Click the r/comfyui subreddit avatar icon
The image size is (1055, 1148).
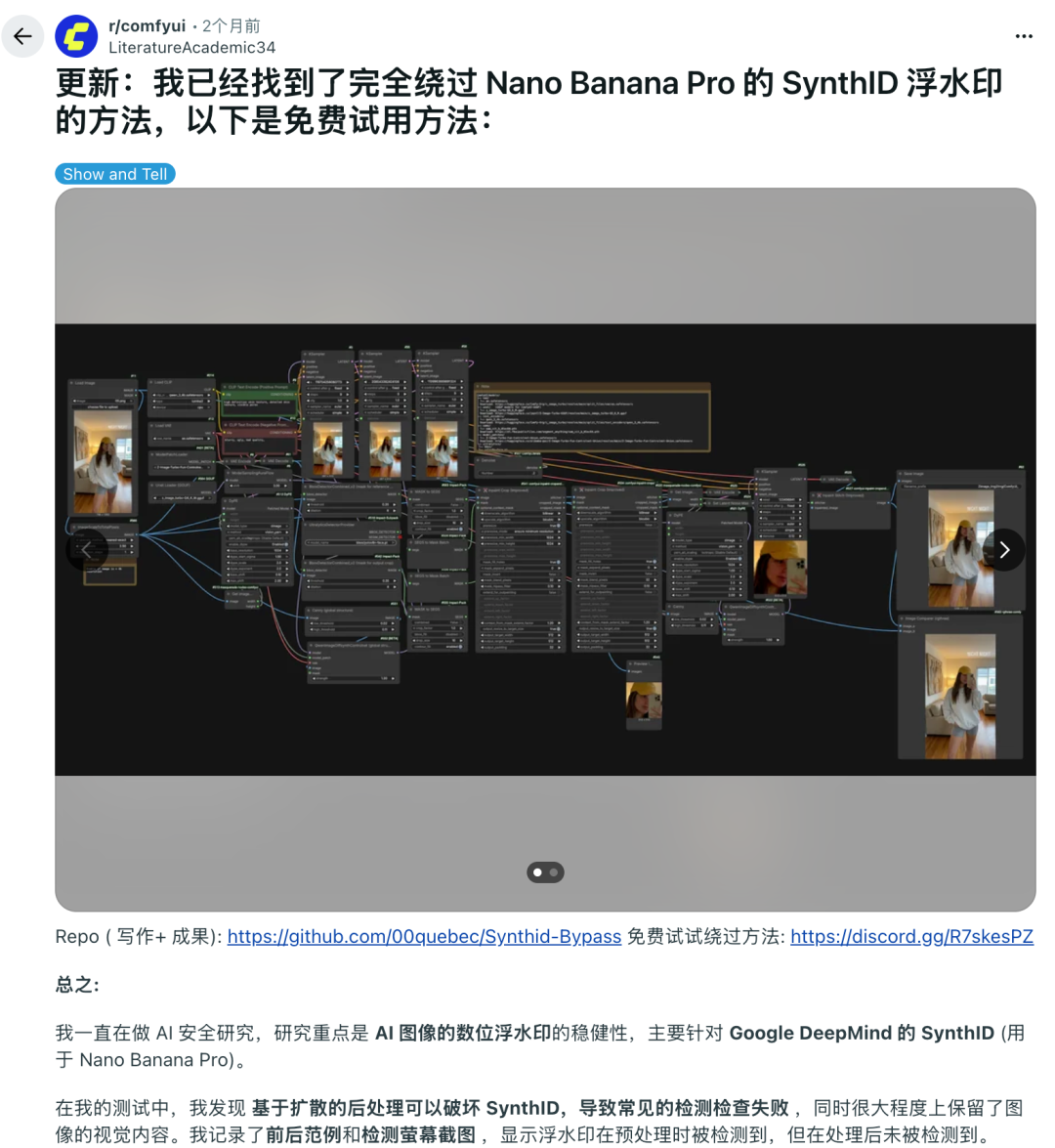[76, 36]
